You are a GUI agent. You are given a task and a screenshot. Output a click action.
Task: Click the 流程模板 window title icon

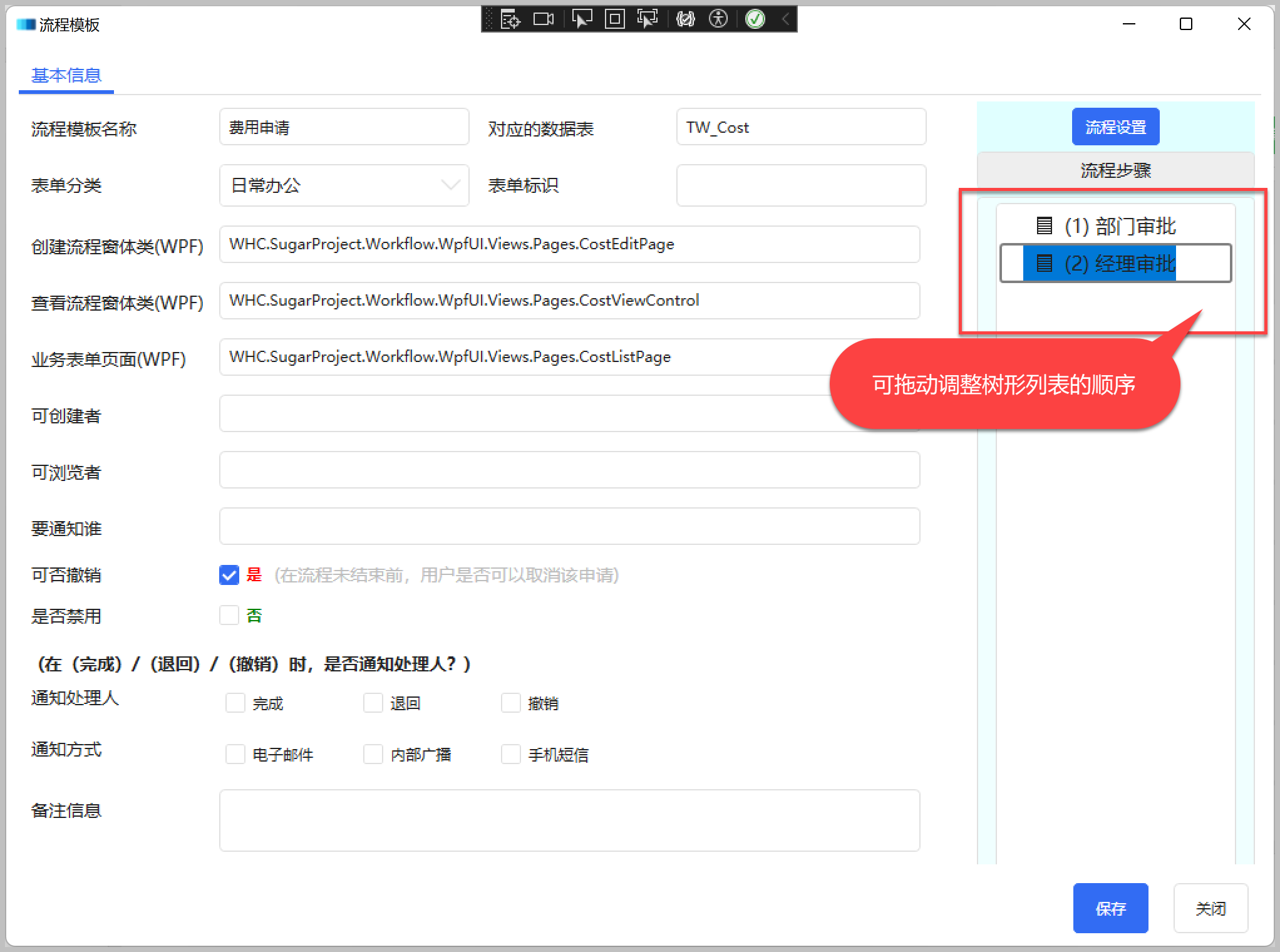pyautogui.click(x=26, y=24)
